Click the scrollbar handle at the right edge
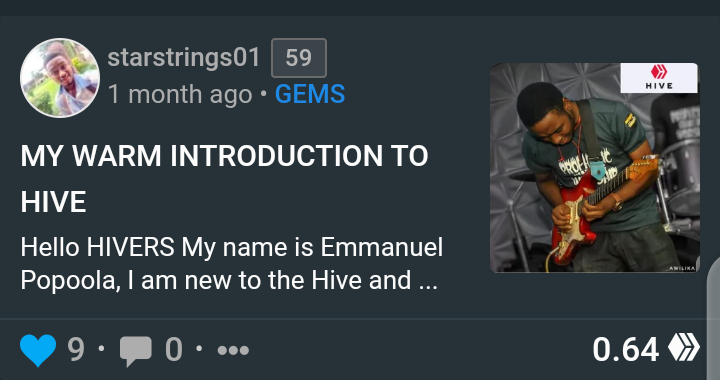Image resolution: width=720 pixels, height=380 pixels. tap(713, 317)
